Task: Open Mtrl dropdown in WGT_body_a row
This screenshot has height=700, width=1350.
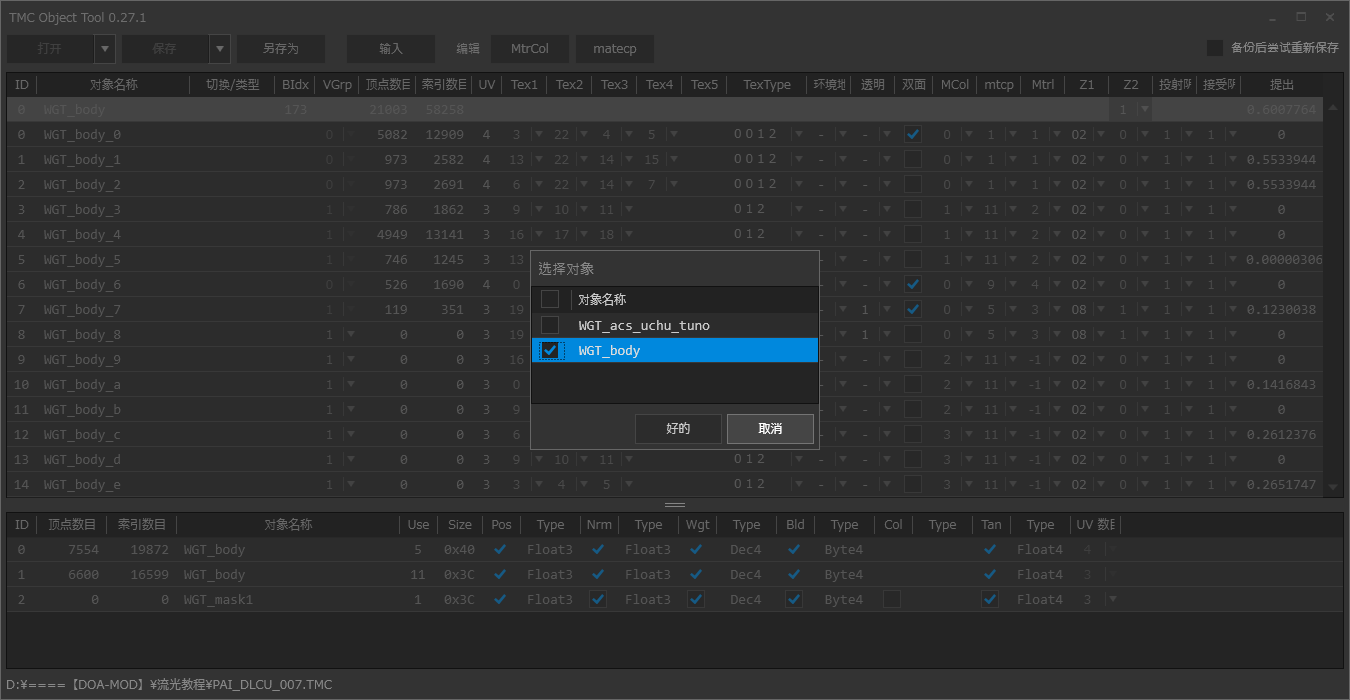Action: pyautogui.click(x=1057, y=384)
